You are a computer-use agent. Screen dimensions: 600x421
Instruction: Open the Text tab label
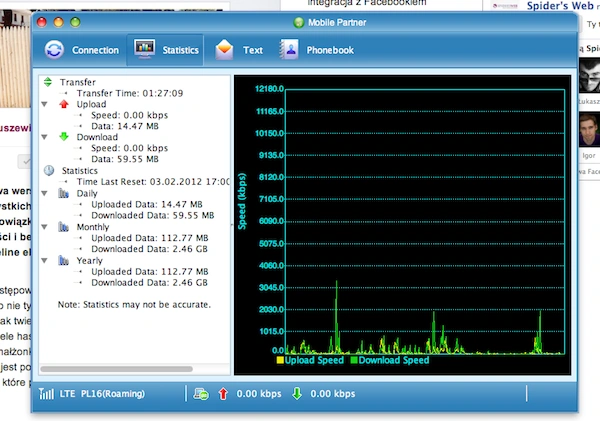tap(253, 50)
